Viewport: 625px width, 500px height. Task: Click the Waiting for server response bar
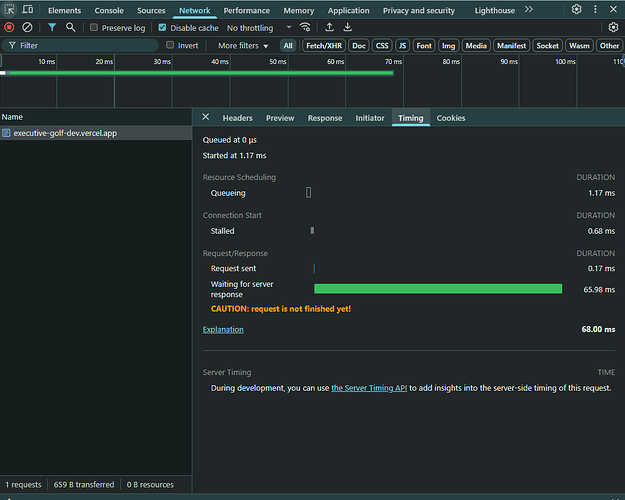click(438, 289)
